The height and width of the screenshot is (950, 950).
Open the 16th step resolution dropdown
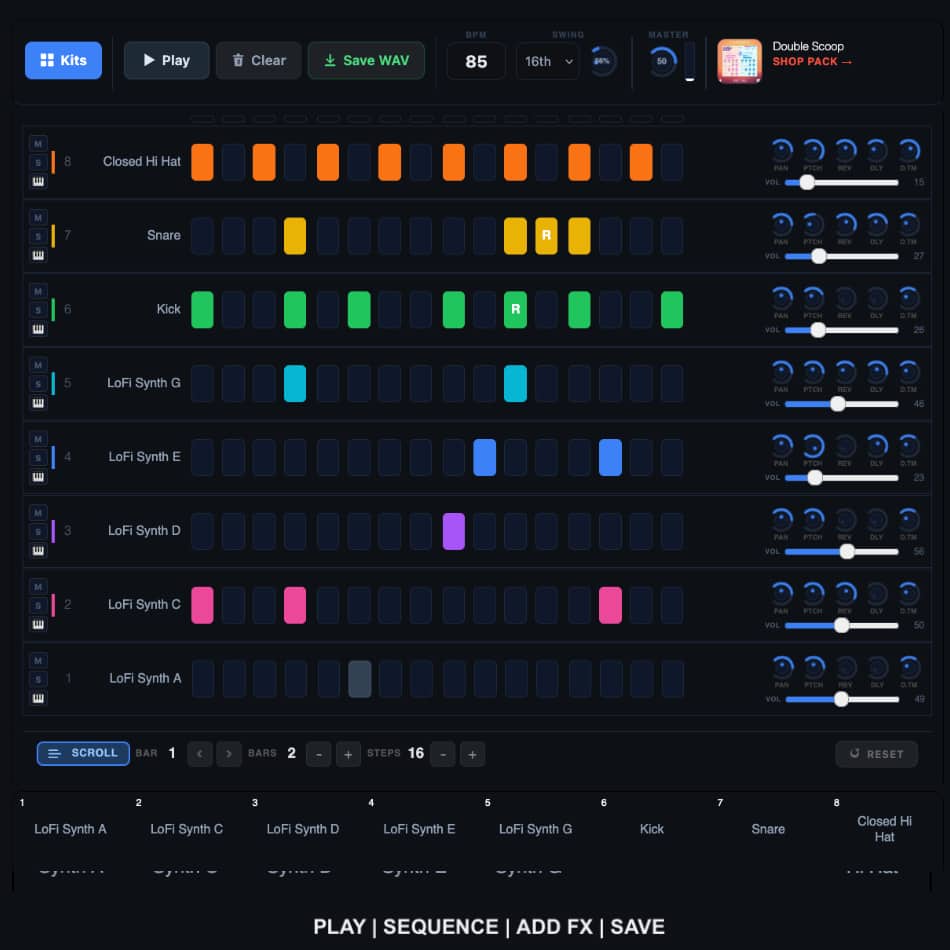[x=548, y=61]
